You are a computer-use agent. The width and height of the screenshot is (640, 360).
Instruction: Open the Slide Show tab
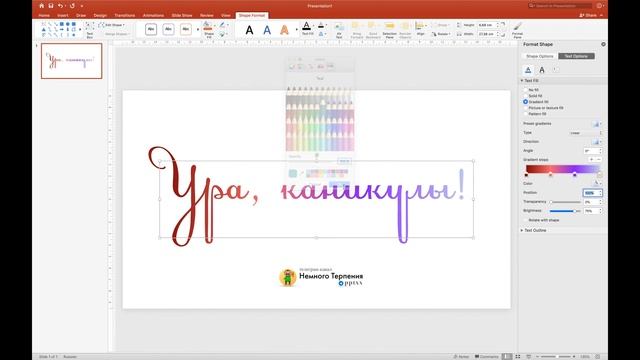[x=182, y=16]
